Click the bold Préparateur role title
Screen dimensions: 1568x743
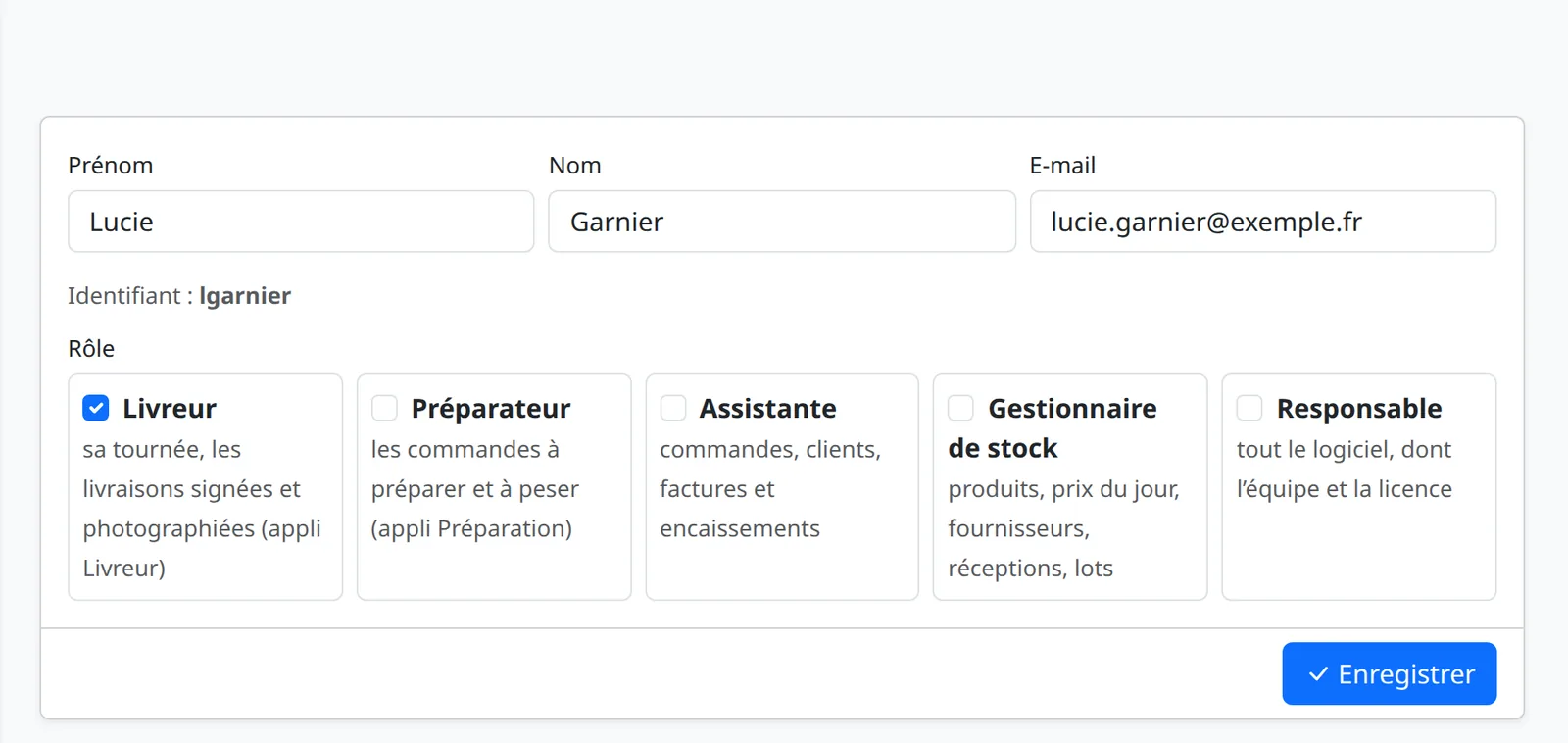[491, 409]
